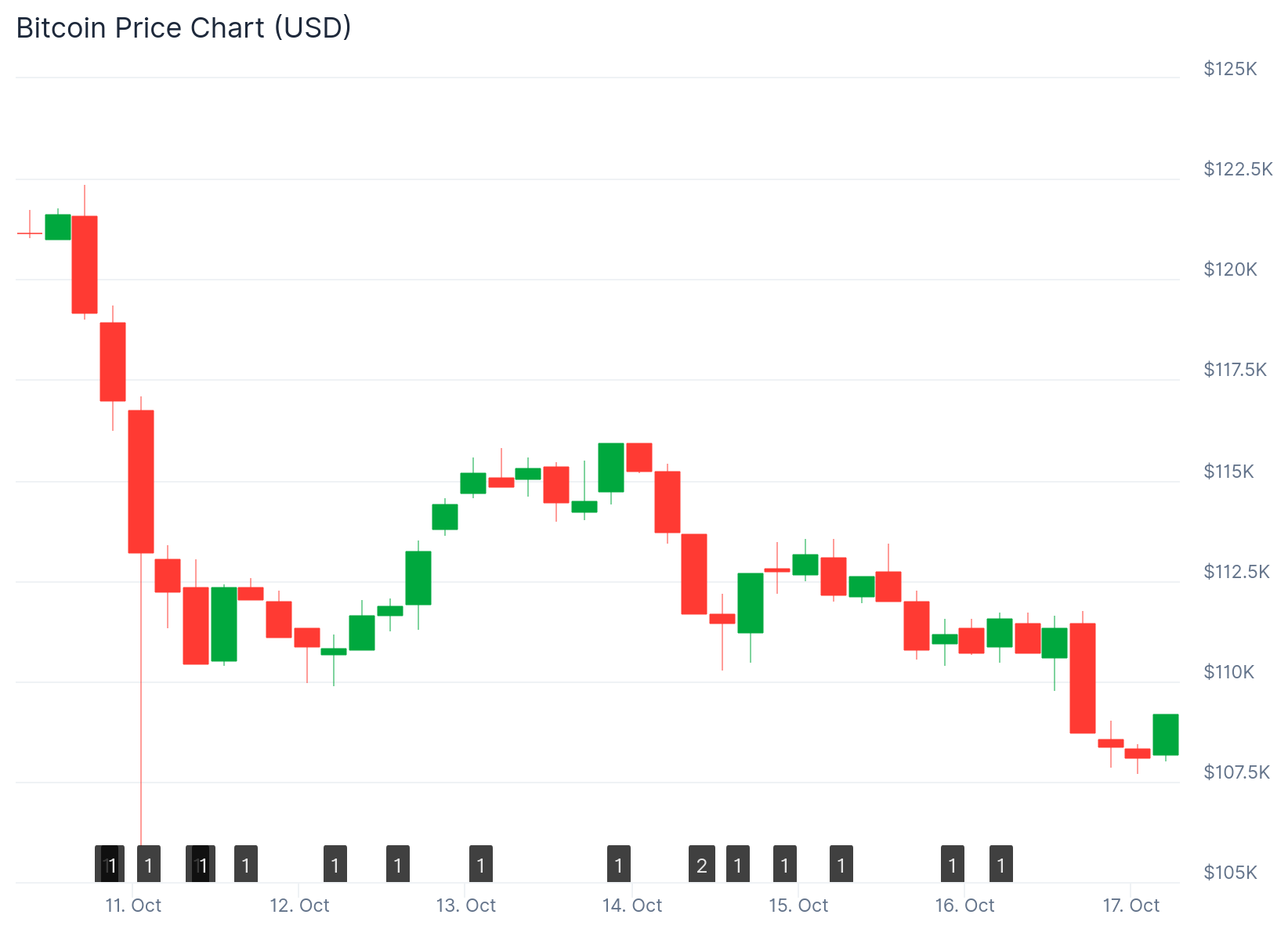The width and height of the screenshot is (1288, 940).
Task: Click the $125K price axis label
Action: tap(1230, 69)
